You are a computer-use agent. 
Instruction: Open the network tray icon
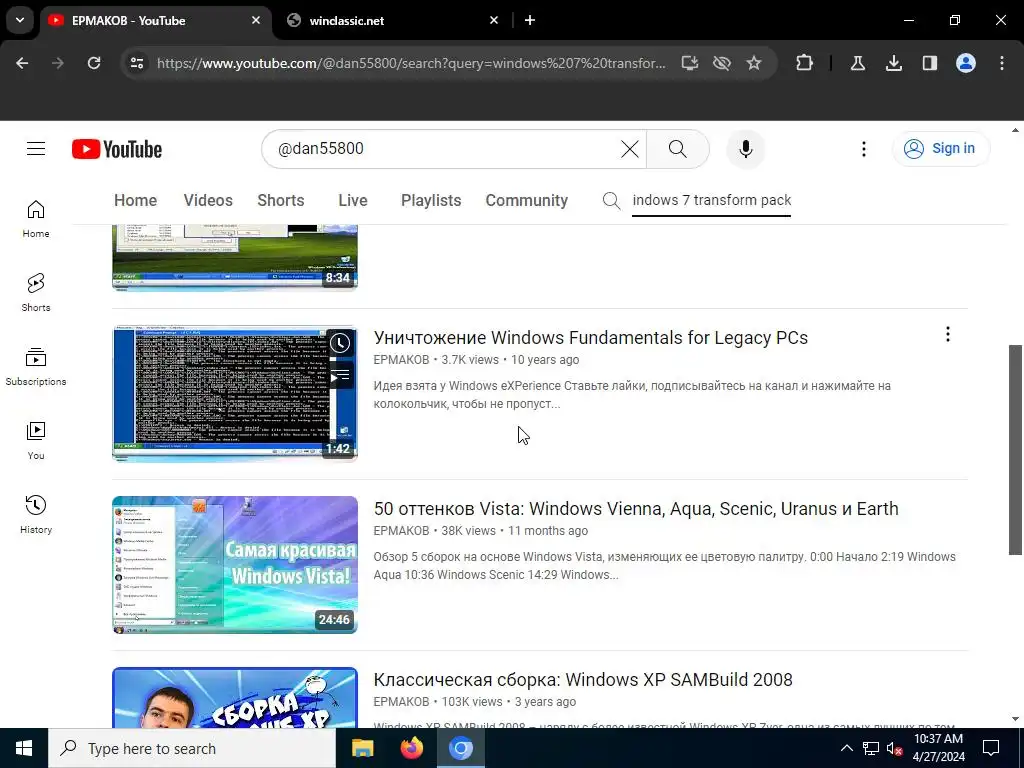[871, 748]
